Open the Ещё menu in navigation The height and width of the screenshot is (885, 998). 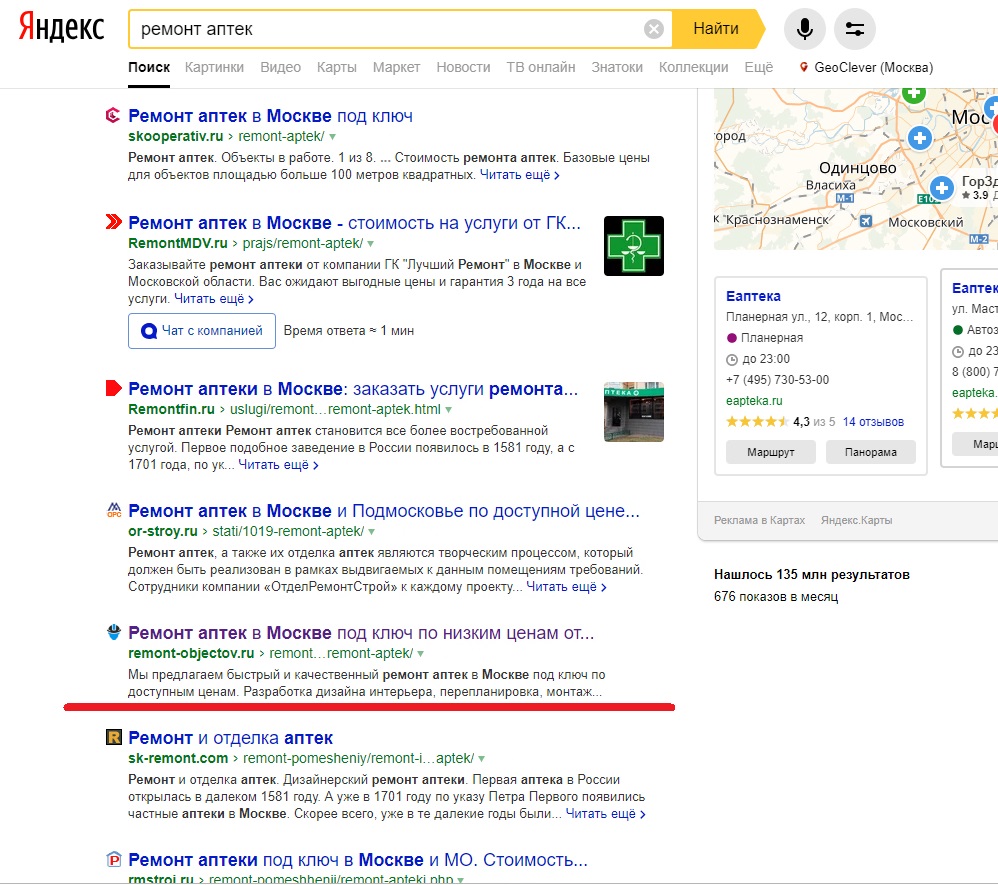click(759, 67)
